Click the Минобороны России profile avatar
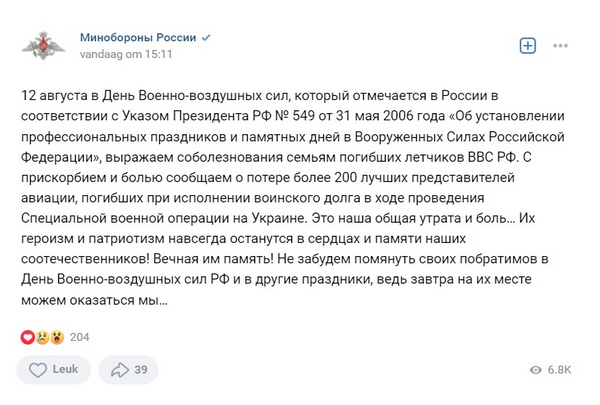 (x=42, y=45)
